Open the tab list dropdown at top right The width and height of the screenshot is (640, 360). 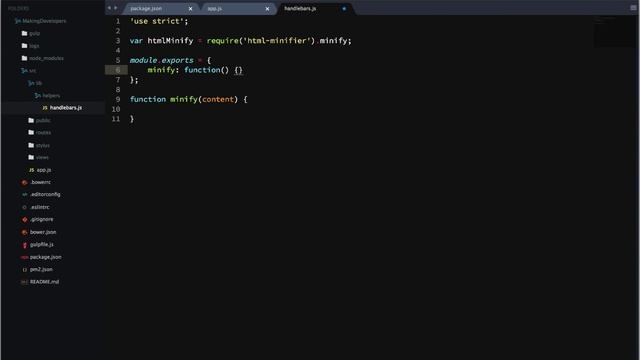(633, 7)
